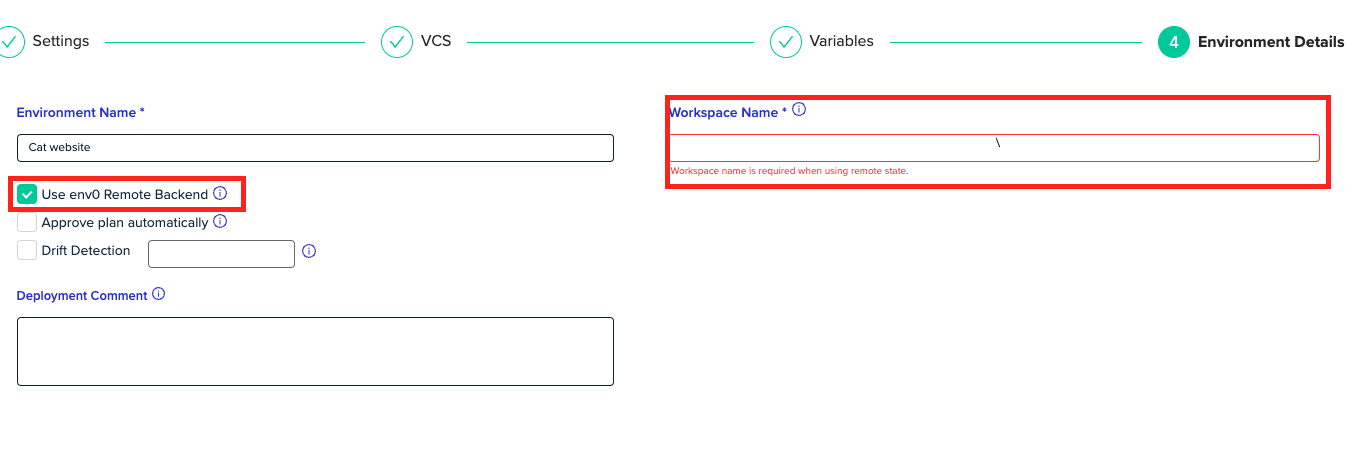Click the 'Approve plan automatically' label text

pos(125,223)
